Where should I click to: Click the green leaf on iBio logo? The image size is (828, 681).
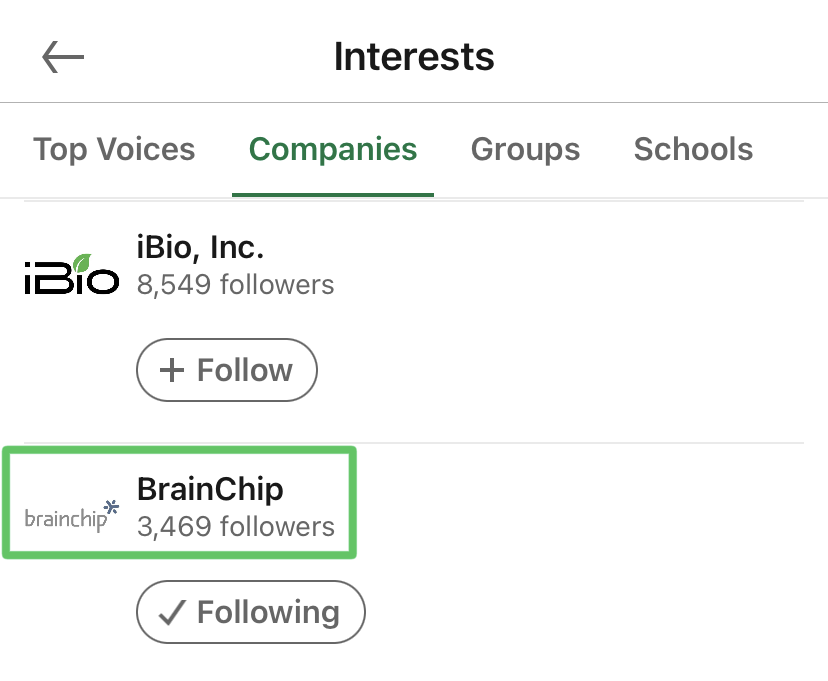point(82,263)
